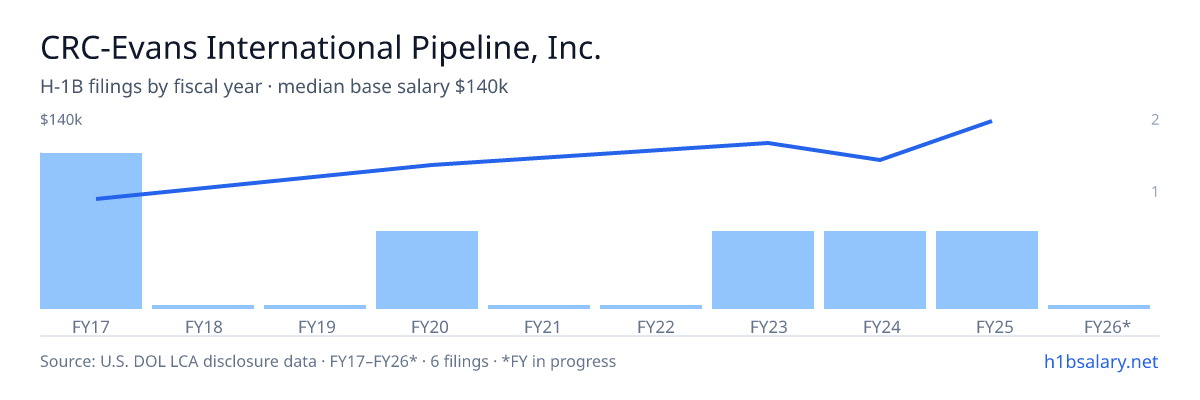
Task: Click the small FY26* bar
Action: [1099, 307]
